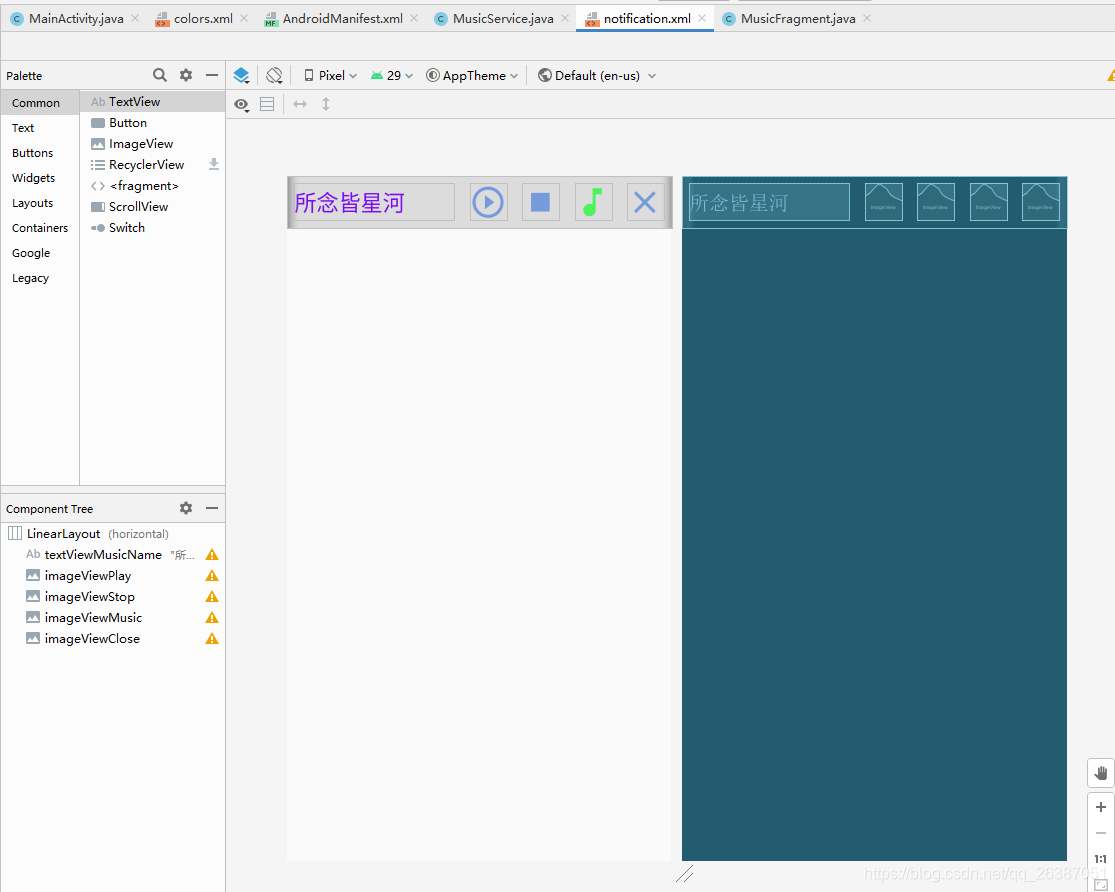Open the API level 29 dropdown
Viewport: 1115px width, 892px height.
[392, 75]
